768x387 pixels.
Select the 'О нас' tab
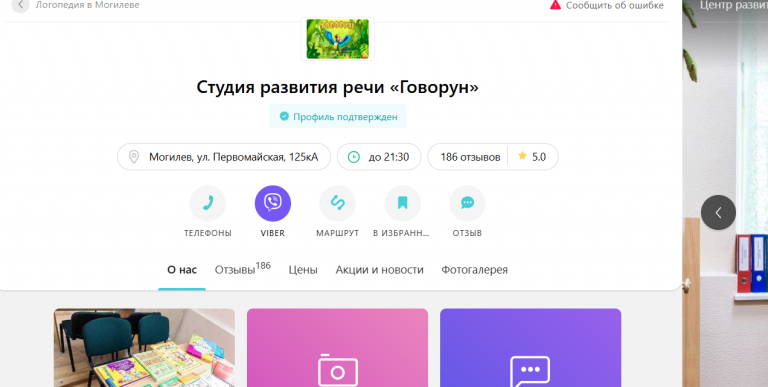point(182,270)
